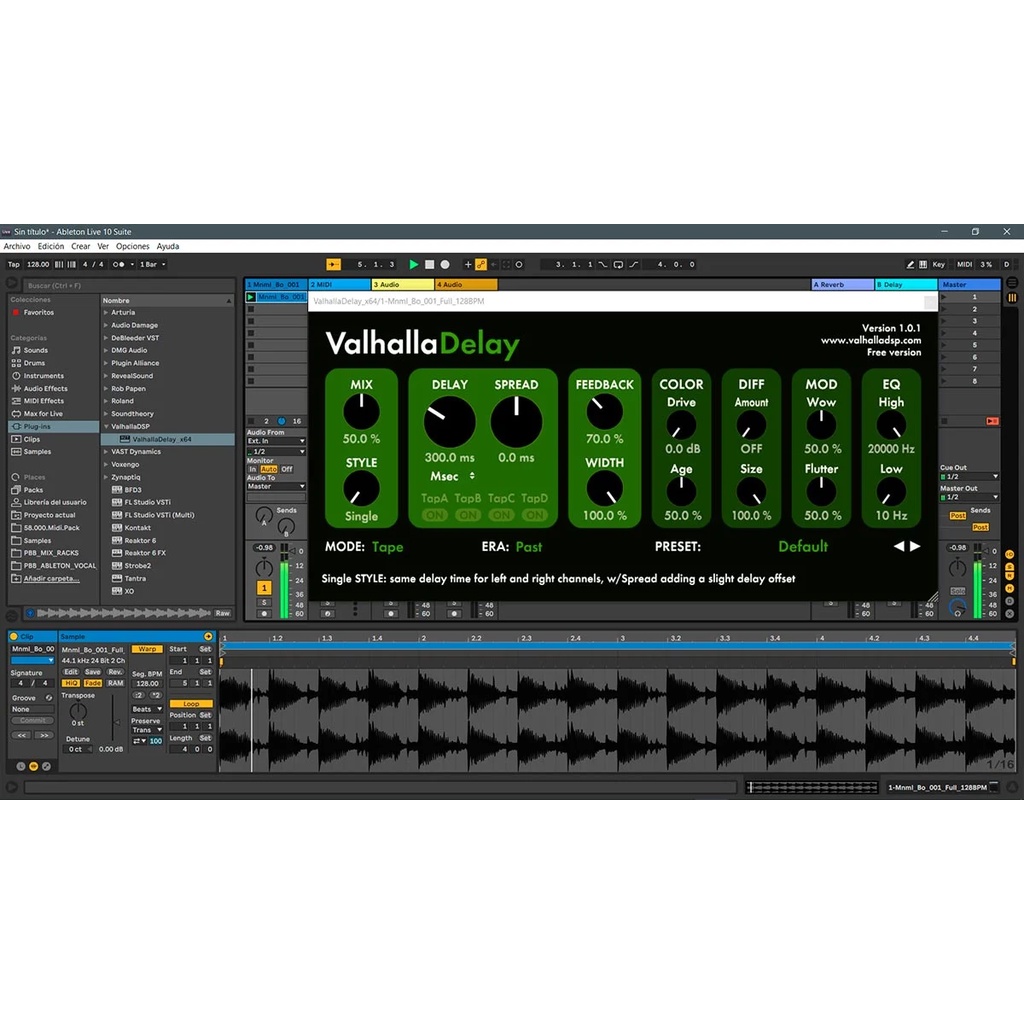
Task: Click the browser search field Buscar
Action: [x=129, y=285]
